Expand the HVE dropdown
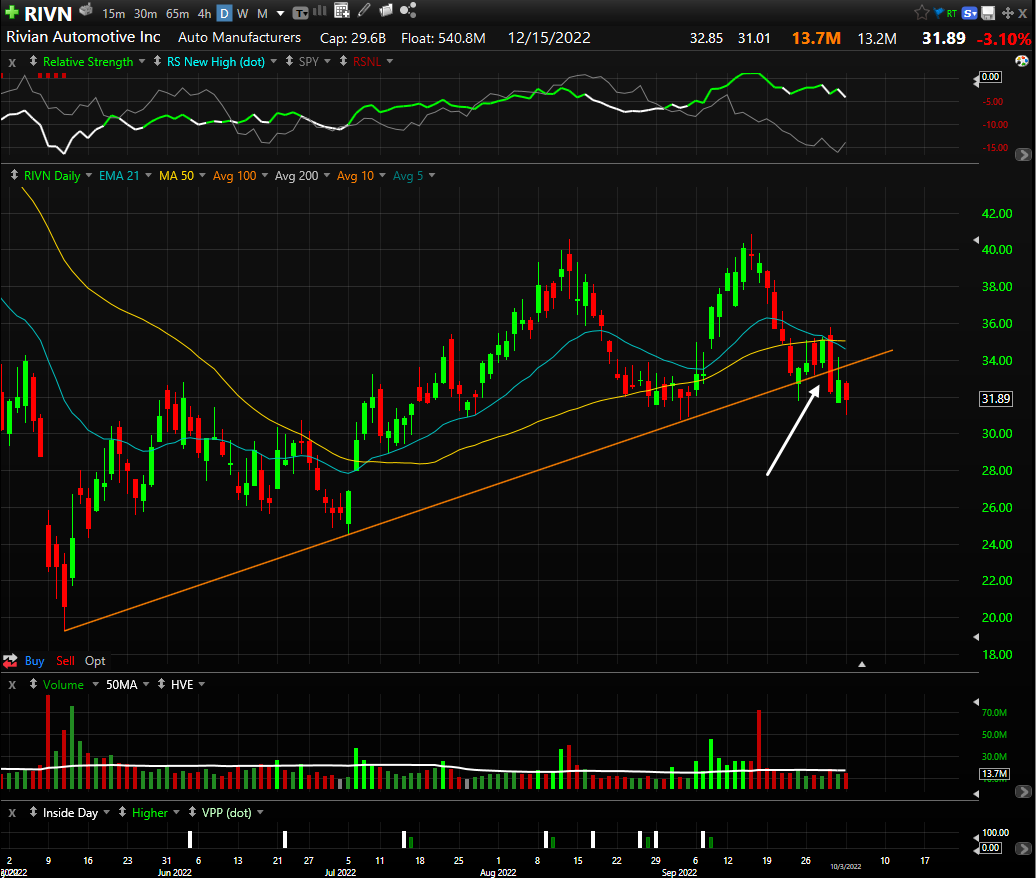Screen dimensions: 1036x878 tap(202, 684)
